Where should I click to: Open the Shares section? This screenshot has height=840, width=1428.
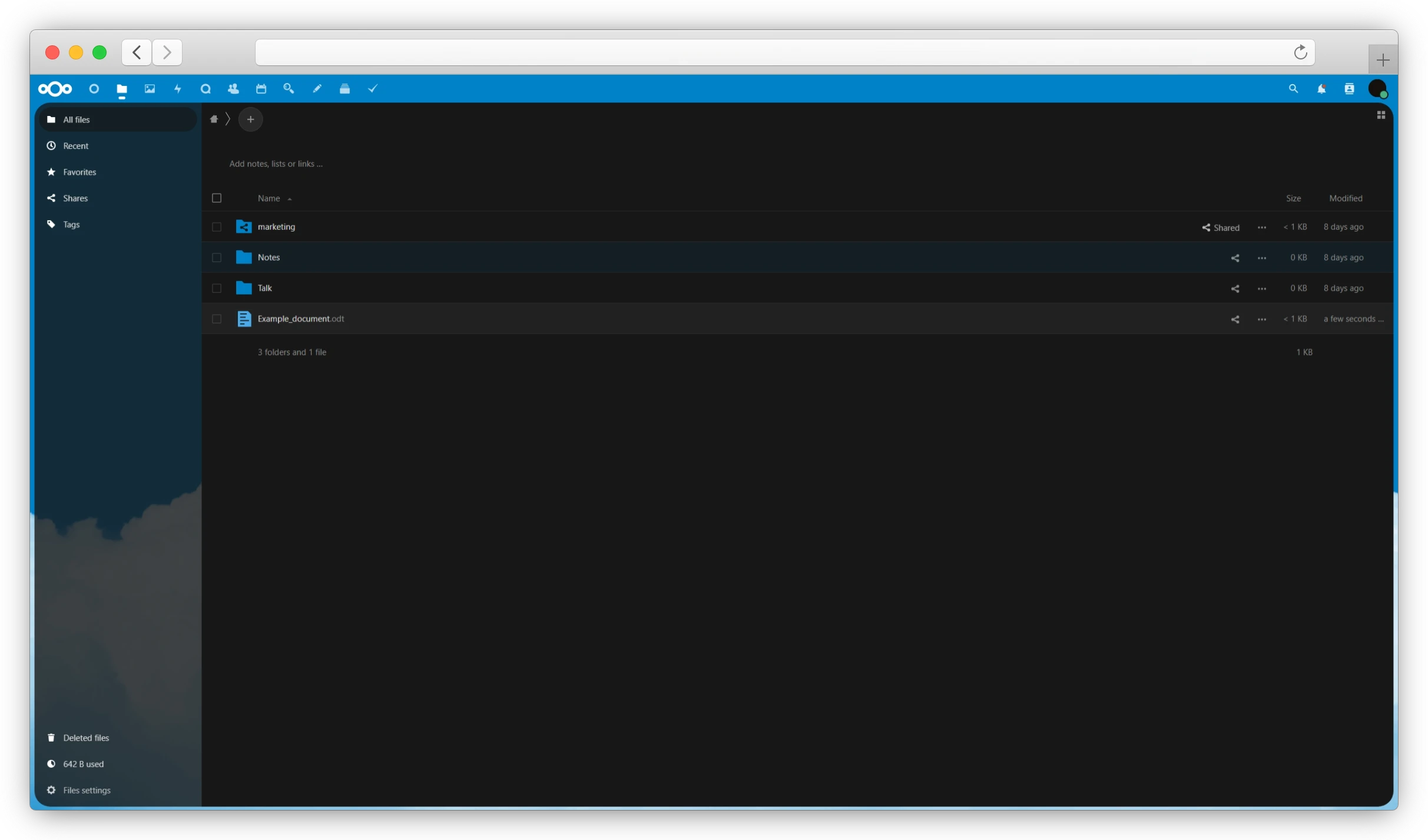(x=75, y=198)
